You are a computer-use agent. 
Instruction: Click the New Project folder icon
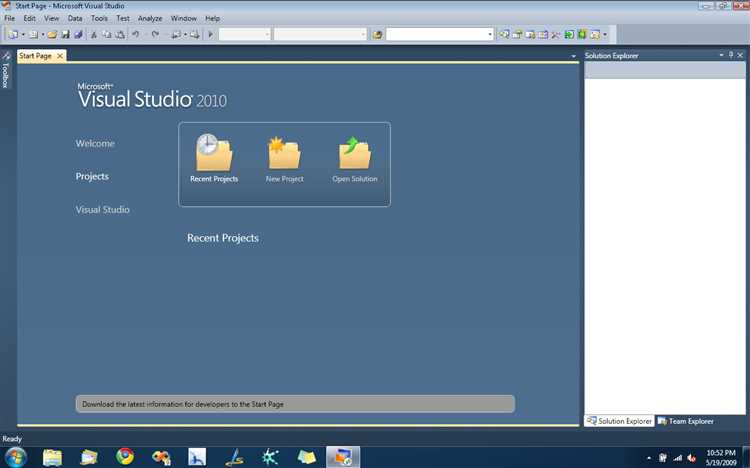284,153
